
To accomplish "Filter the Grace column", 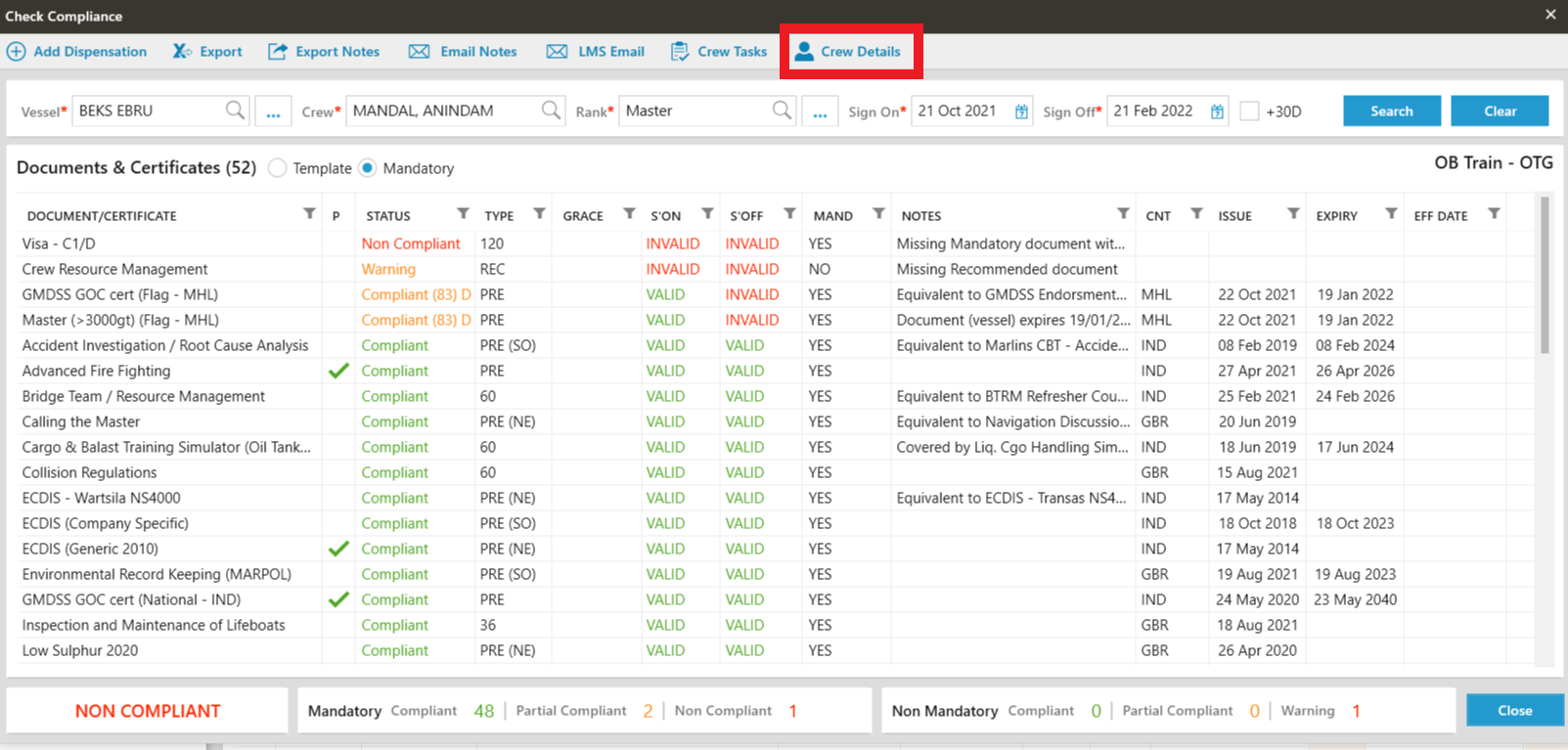I will pyautogui.click(x=629, y=214).
